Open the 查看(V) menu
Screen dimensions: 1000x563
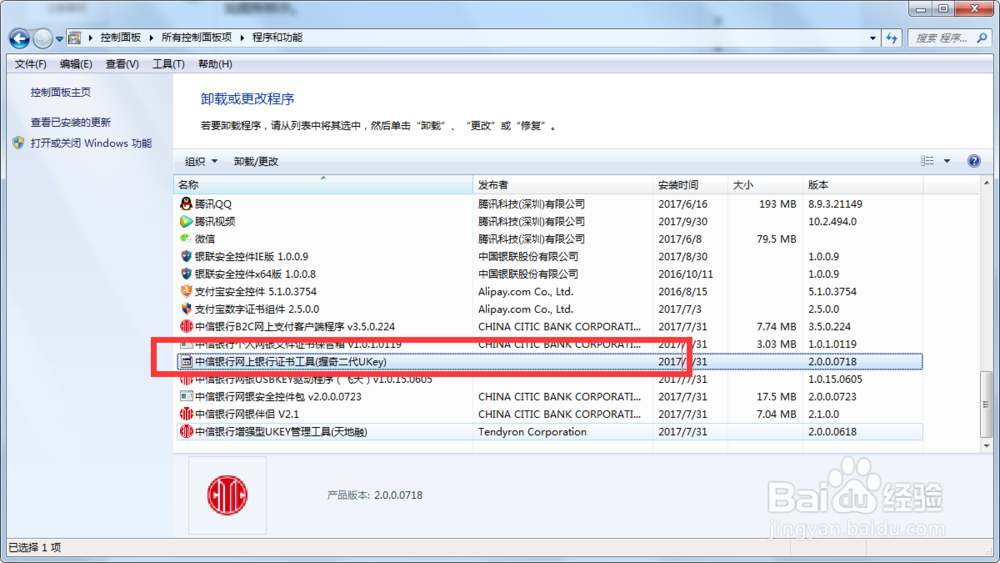(122, 64)
